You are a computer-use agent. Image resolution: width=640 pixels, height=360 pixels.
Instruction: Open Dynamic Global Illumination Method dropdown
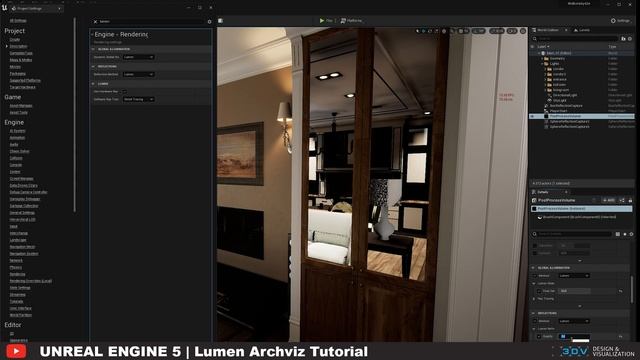click(139, 57)
